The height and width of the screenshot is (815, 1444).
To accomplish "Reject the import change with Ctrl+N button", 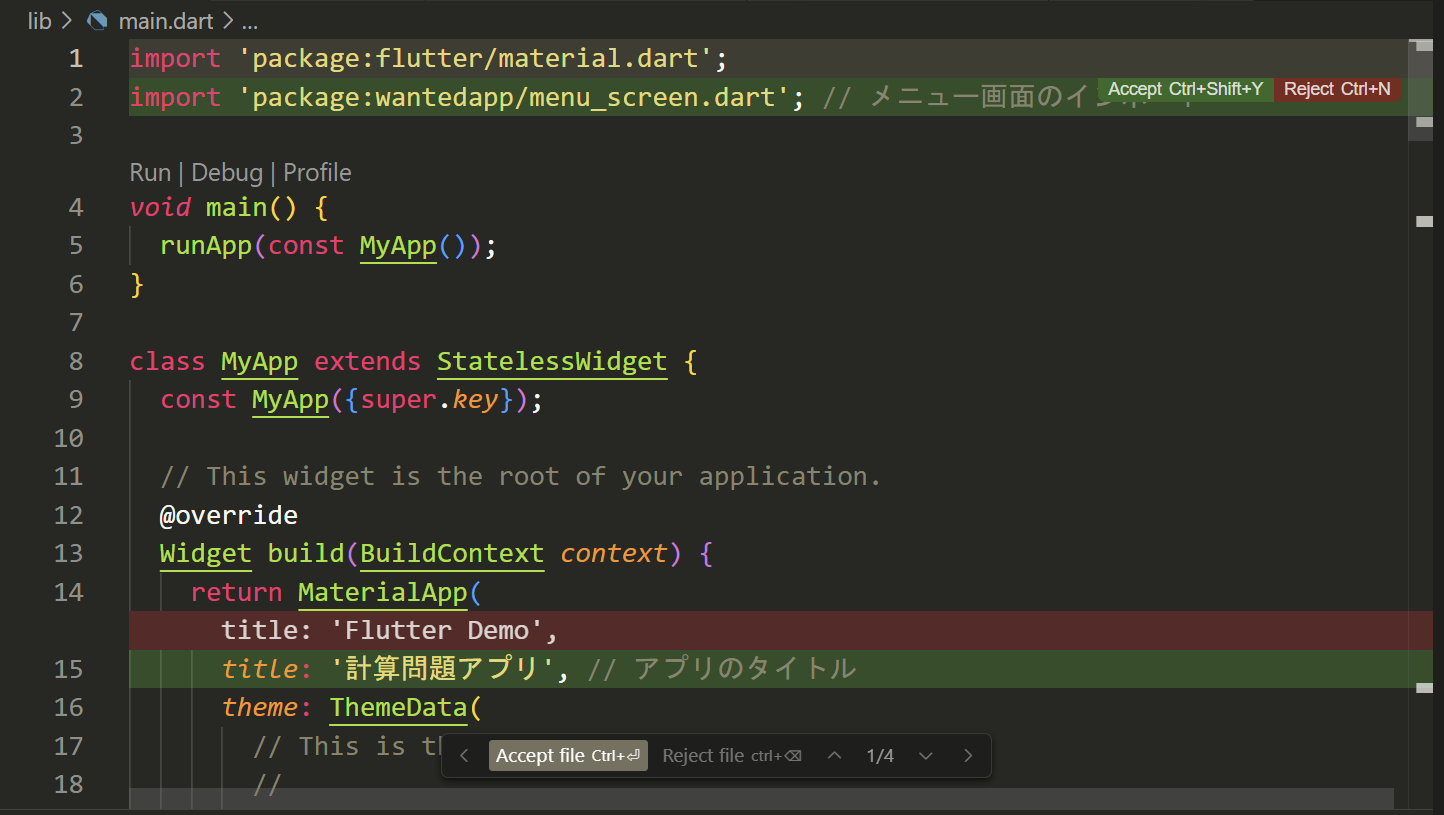I will click(x=1337, y=89).
